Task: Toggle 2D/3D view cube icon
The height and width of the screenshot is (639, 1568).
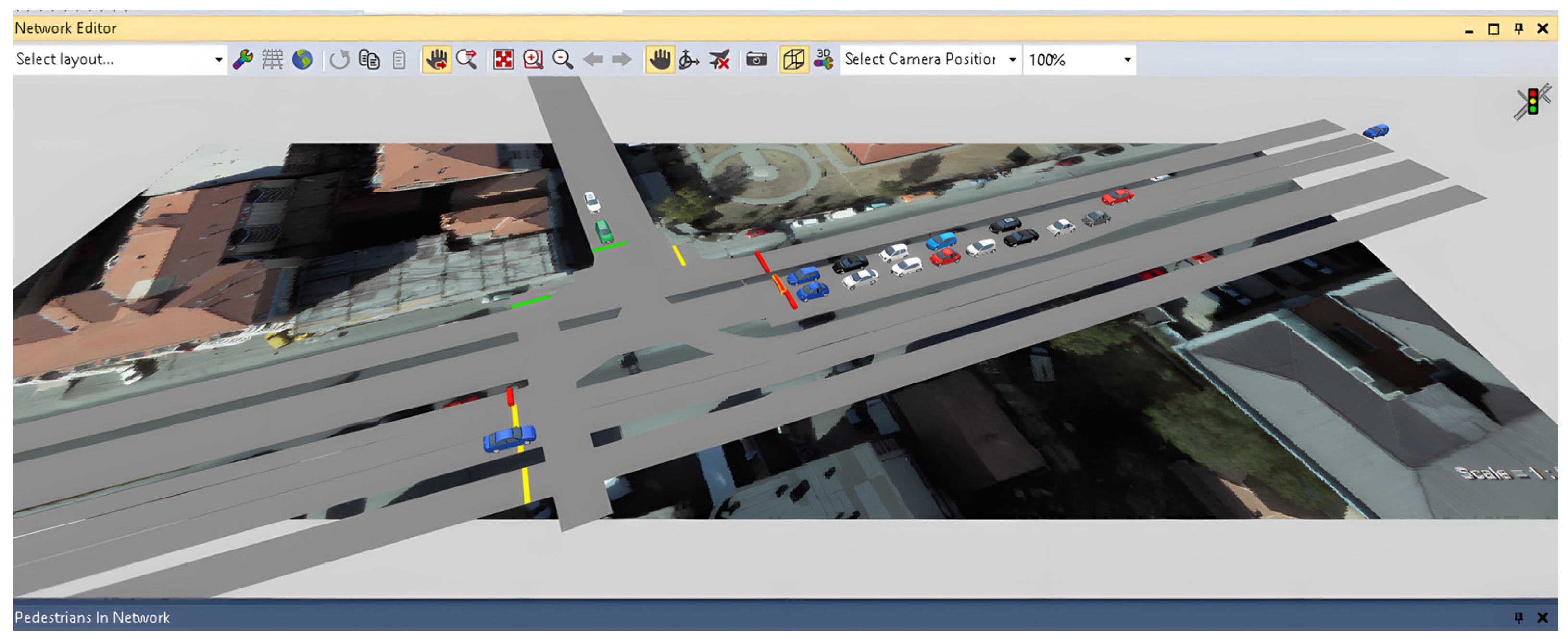Action: (794, 60)
